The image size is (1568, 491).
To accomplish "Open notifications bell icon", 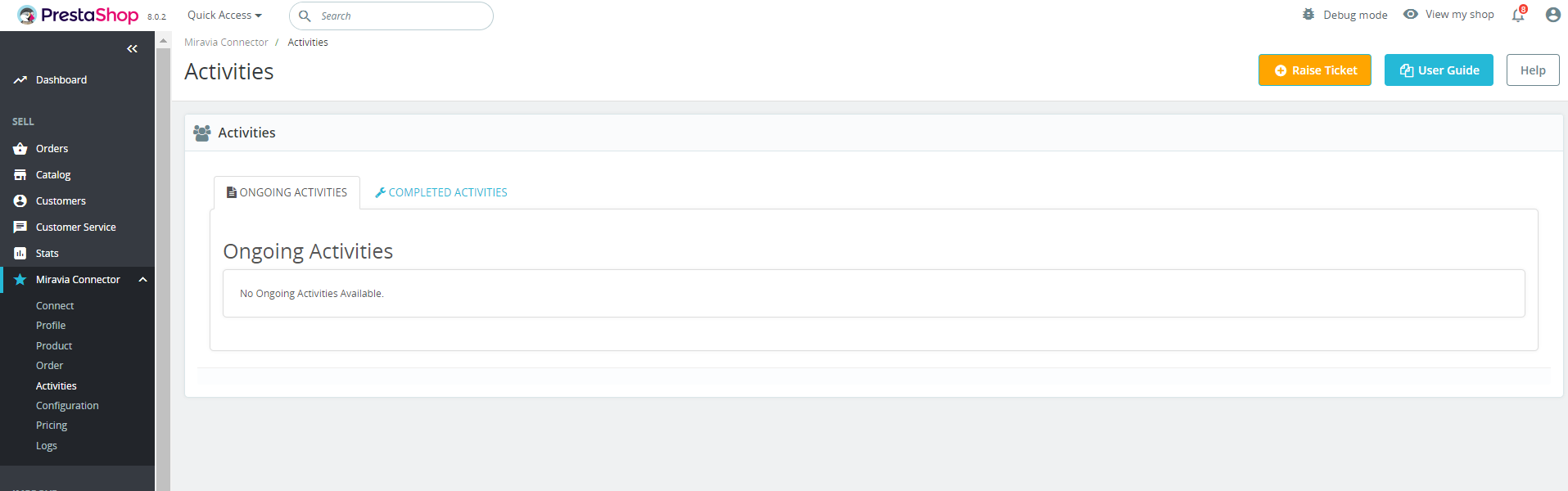I will point(1518,15).
